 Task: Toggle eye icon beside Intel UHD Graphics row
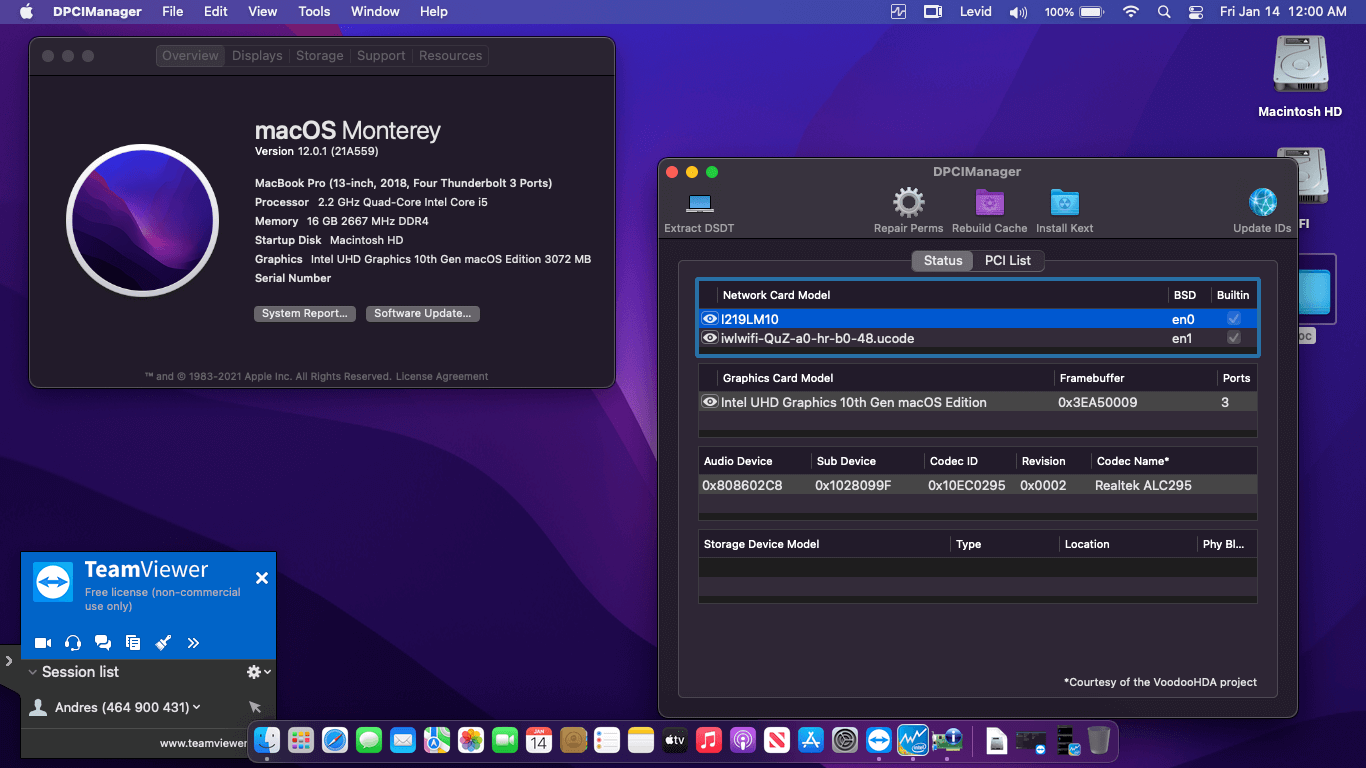[x=710, y=402]
